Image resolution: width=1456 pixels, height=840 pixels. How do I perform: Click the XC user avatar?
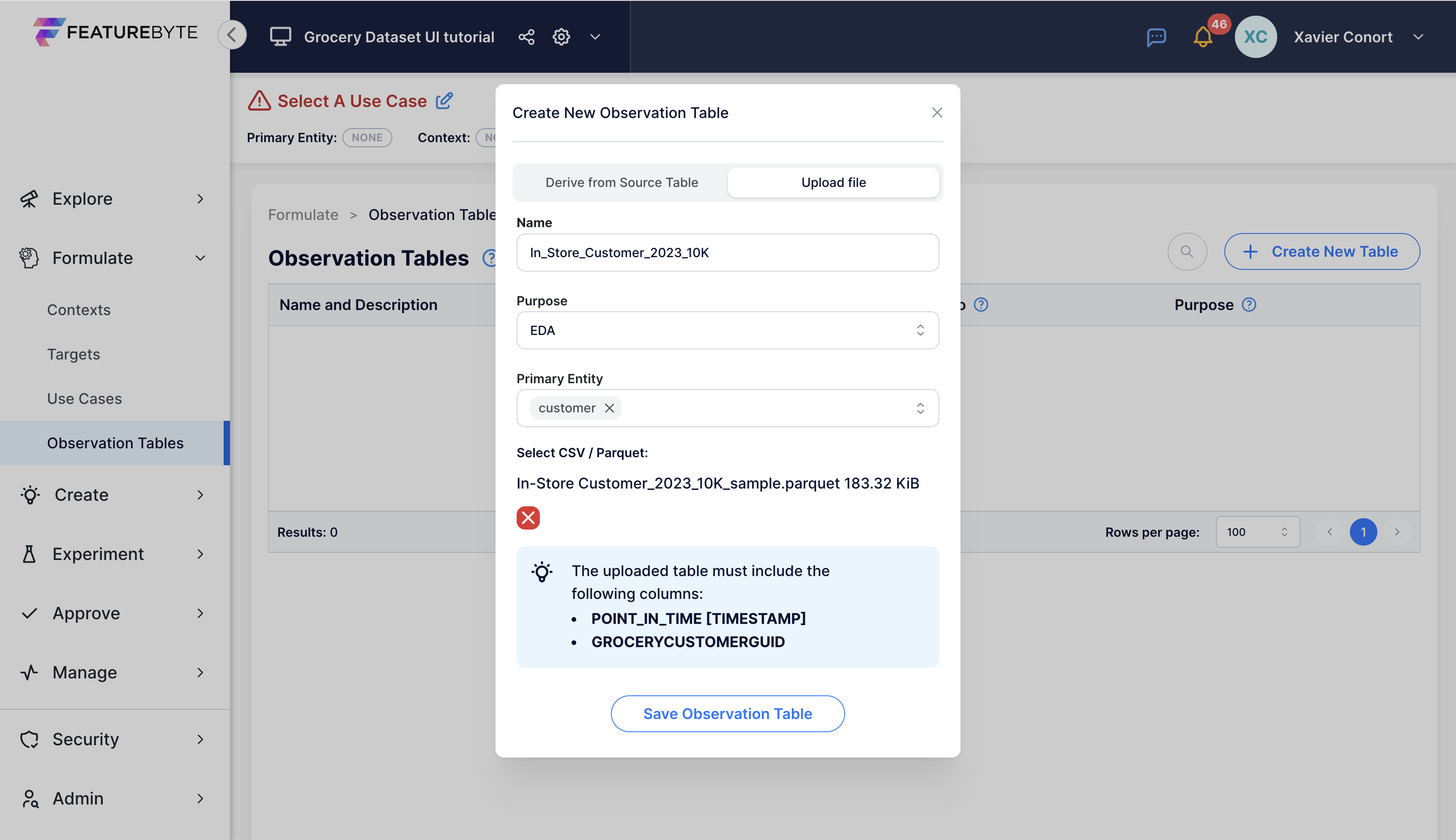(x=1255, y=37)
